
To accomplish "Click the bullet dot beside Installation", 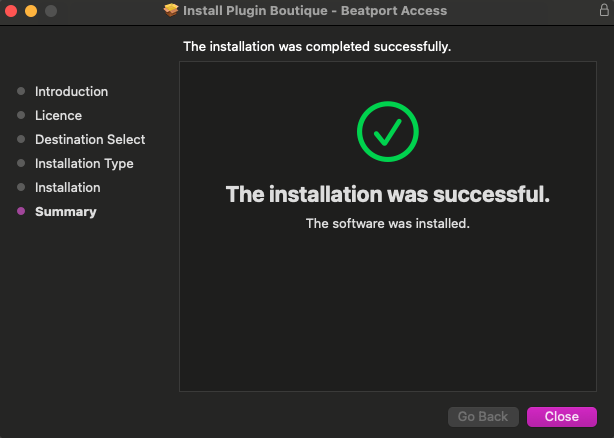I will coord(21,187).
